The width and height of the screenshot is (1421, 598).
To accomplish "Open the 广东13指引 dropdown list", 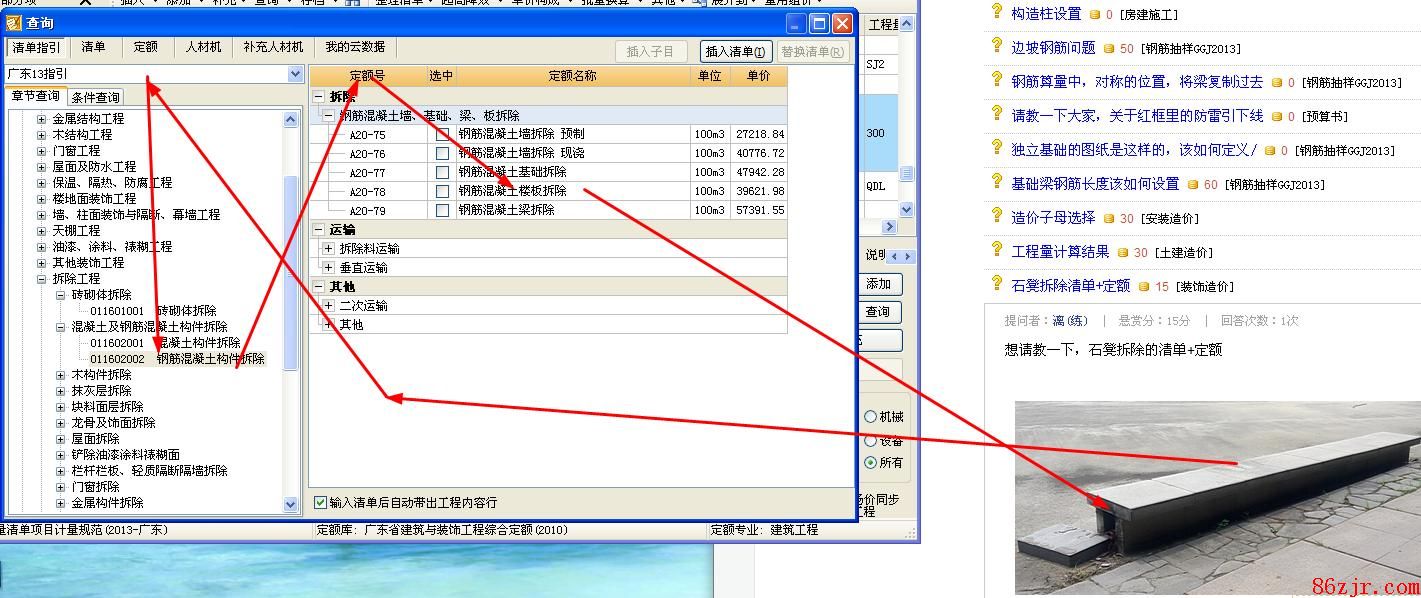I will 295,74.
